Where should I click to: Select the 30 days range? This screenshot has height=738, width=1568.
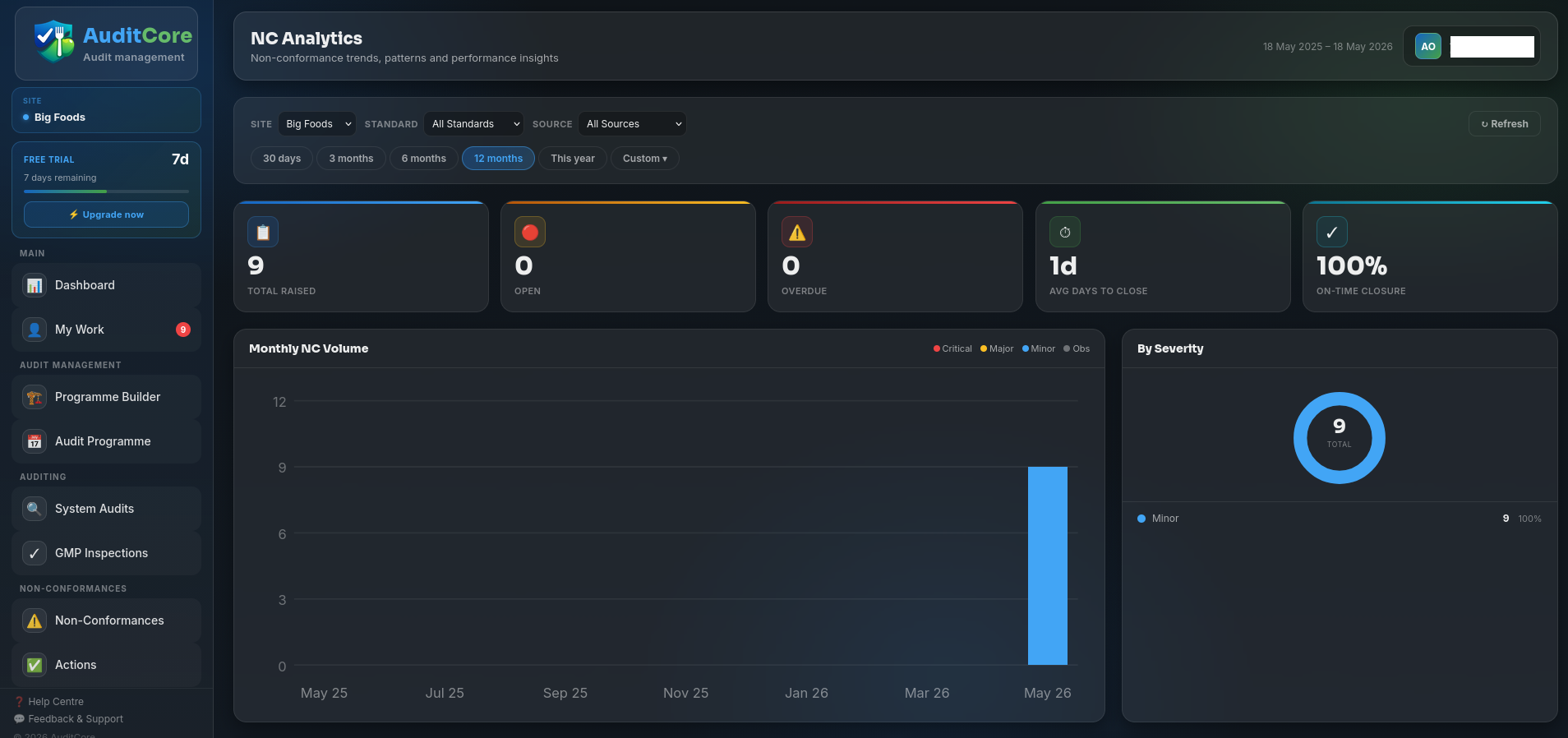(x=282, y=159)
